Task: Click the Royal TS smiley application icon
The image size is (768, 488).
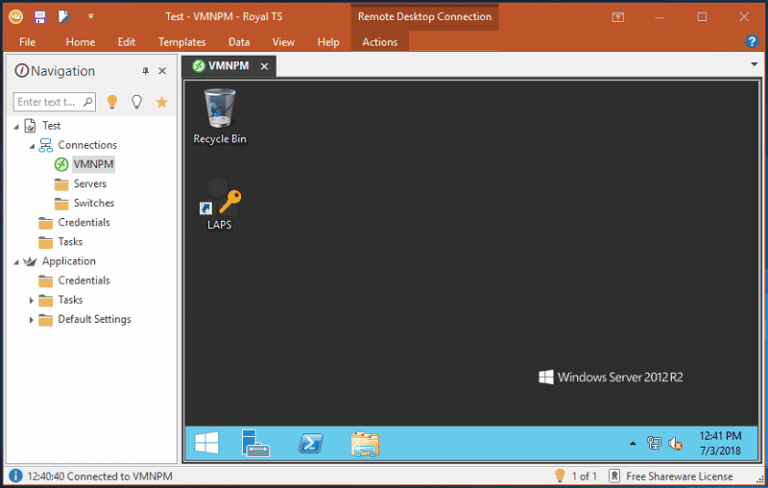Action: (x=16, y=17)
